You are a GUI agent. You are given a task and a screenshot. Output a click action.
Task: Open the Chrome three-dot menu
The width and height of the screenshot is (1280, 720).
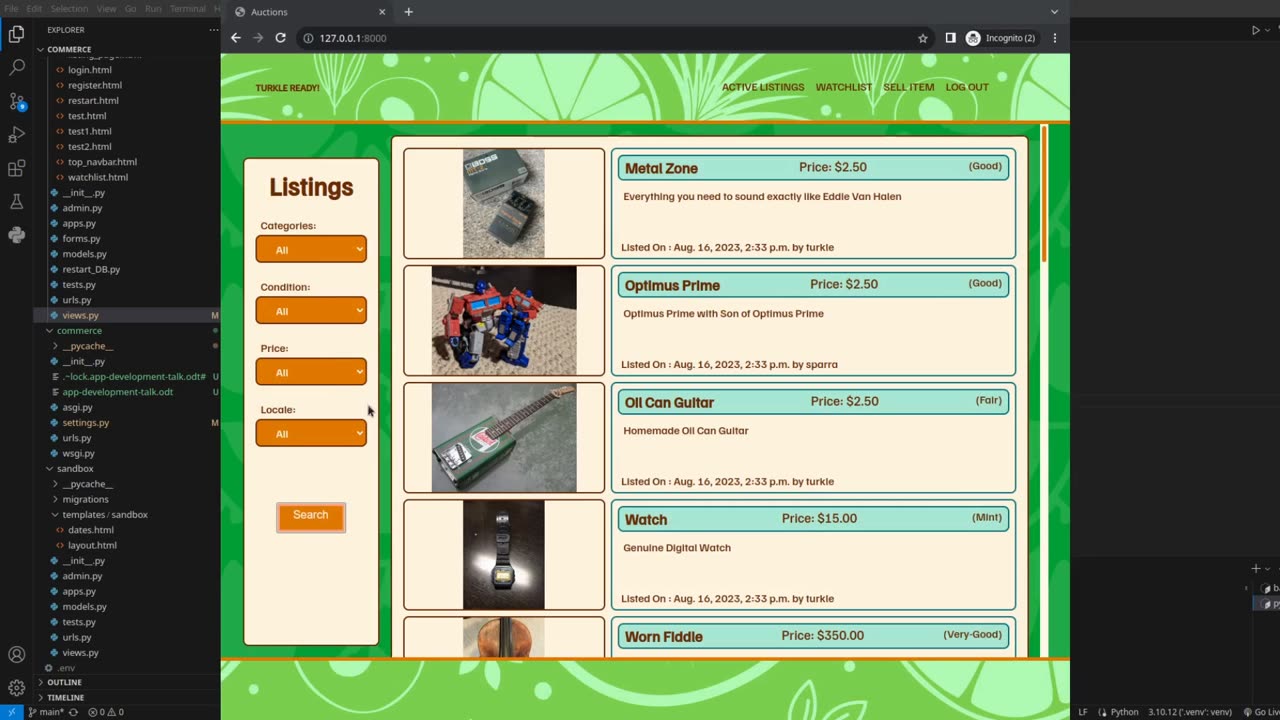pos(1054,38)
